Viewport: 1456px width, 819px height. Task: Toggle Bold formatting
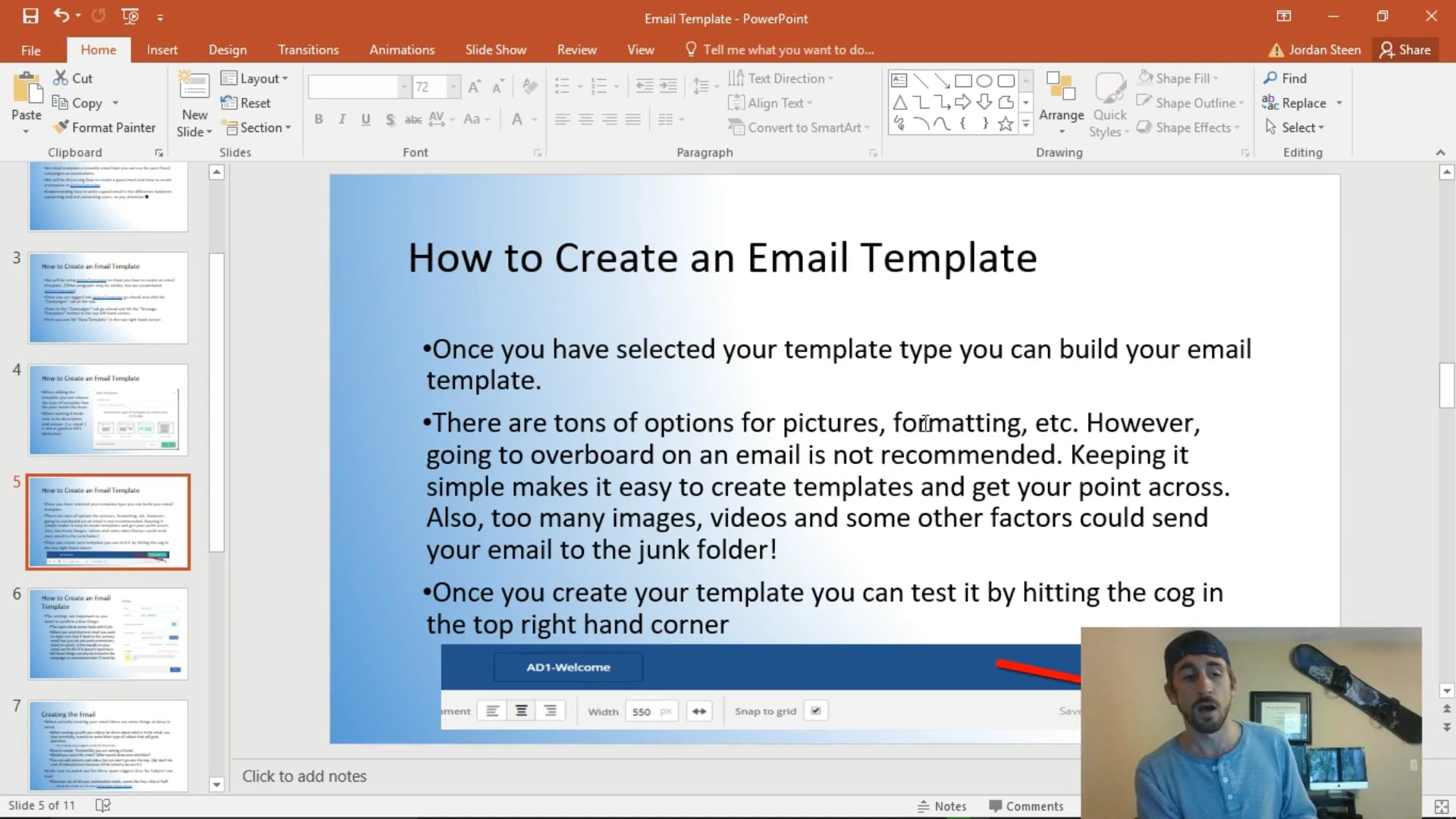[318, 119]
